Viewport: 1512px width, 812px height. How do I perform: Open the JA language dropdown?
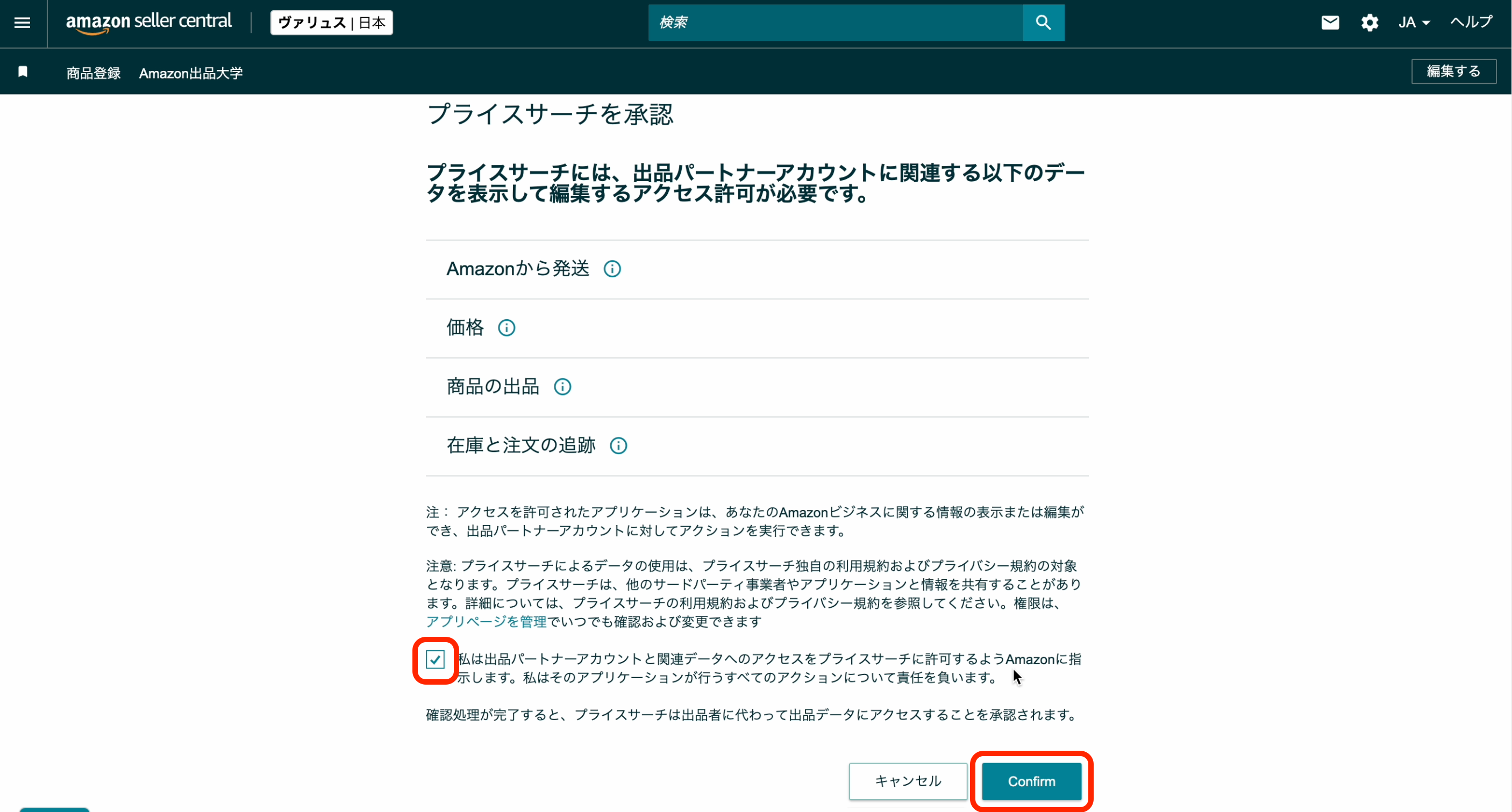tap(1414, 23)
